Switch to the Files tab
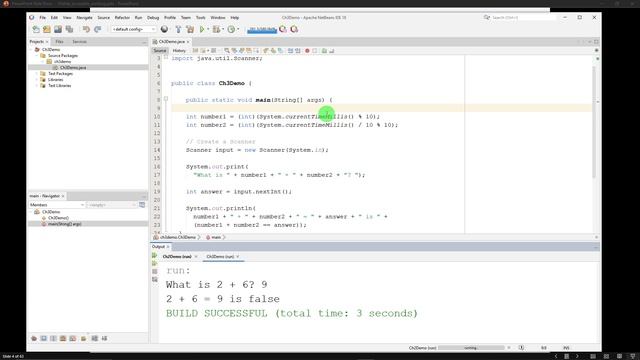The height and width of the screenshot is (360, 640). pos(59,42)
